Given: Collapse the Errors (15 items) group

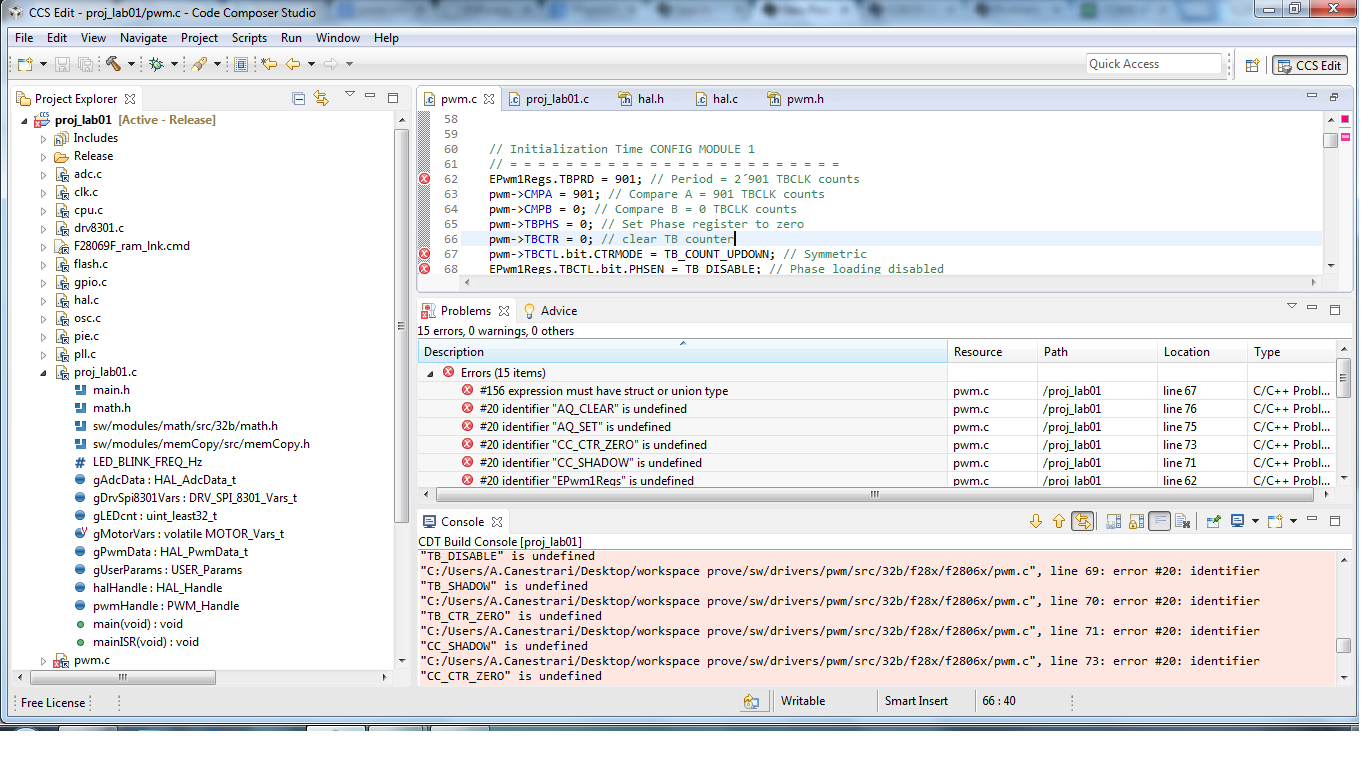Looking at the screenshot, I should [431, 373].
